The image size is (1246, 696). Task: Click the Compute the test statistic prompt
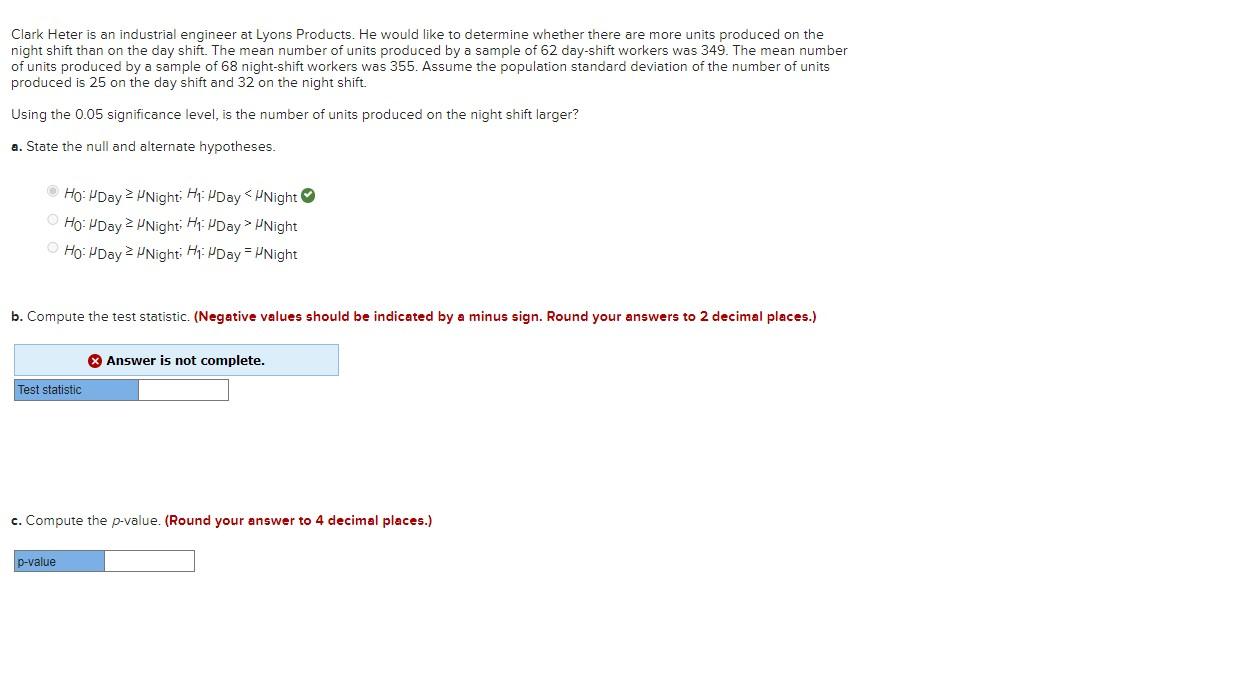[100, 317]
